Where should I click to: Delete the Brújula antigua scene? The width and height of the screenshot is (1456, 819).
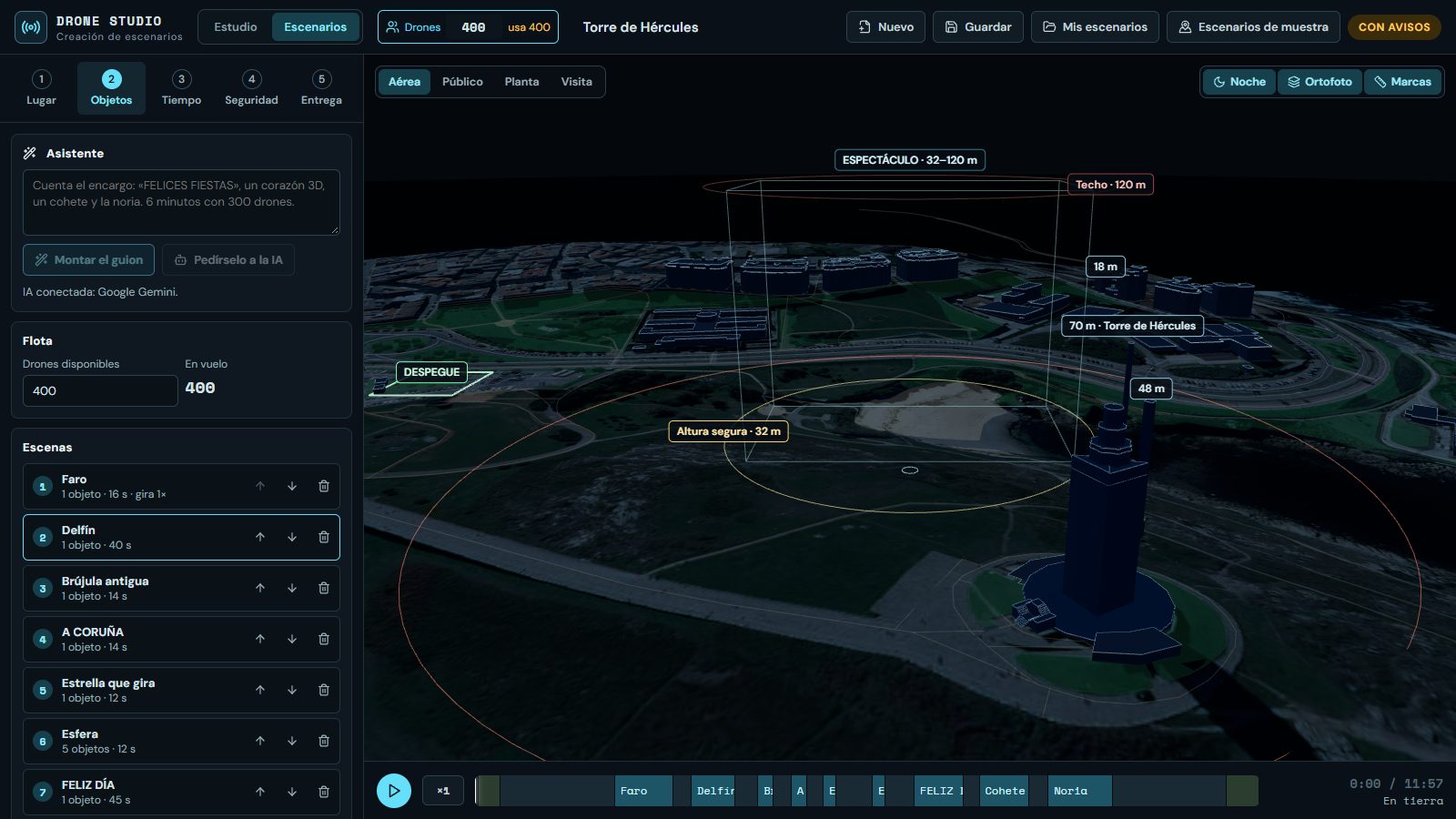click(324, 588)
